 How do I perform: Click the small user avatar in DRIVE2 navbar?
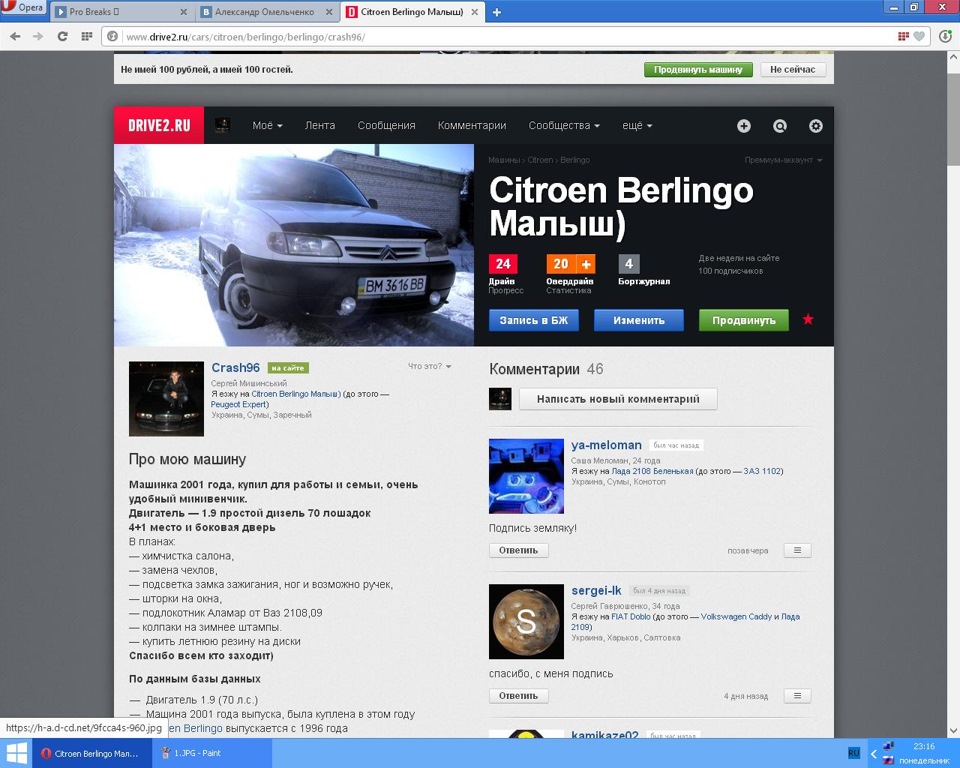(222, 126)
